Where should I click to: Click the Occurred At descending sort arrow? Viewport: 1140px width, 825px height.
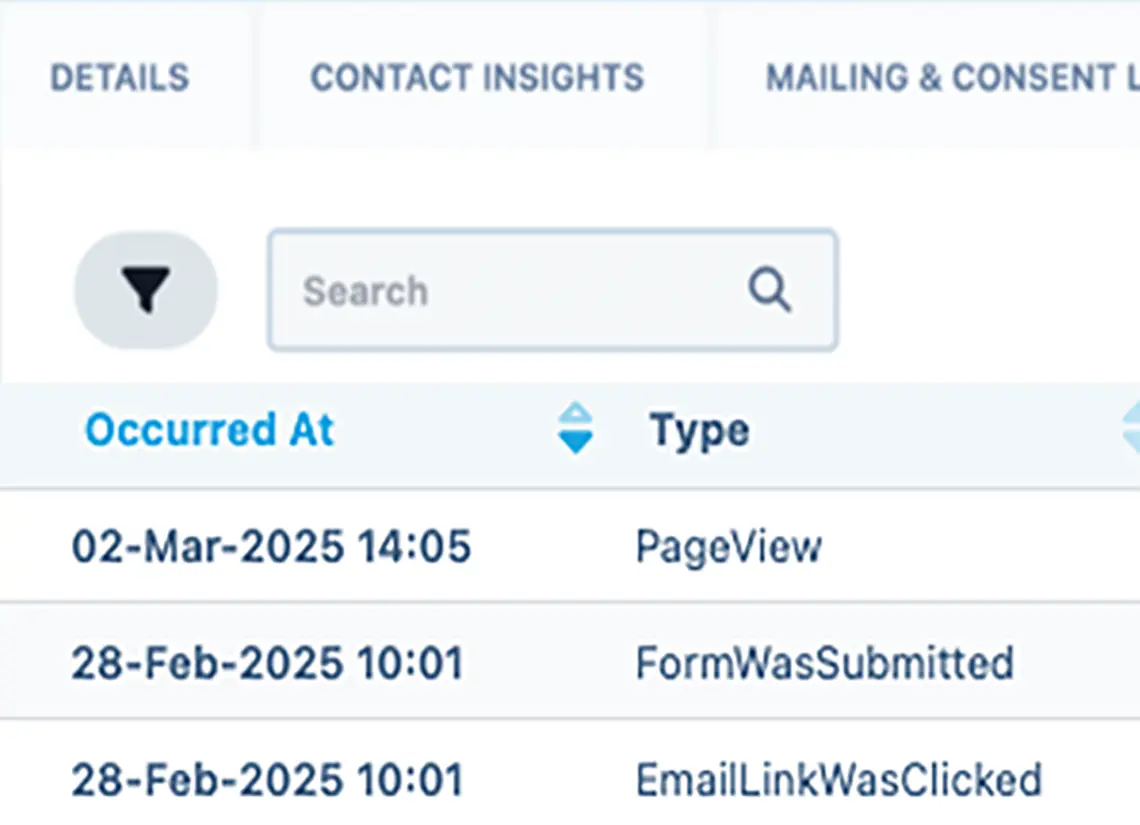[575, 441]
